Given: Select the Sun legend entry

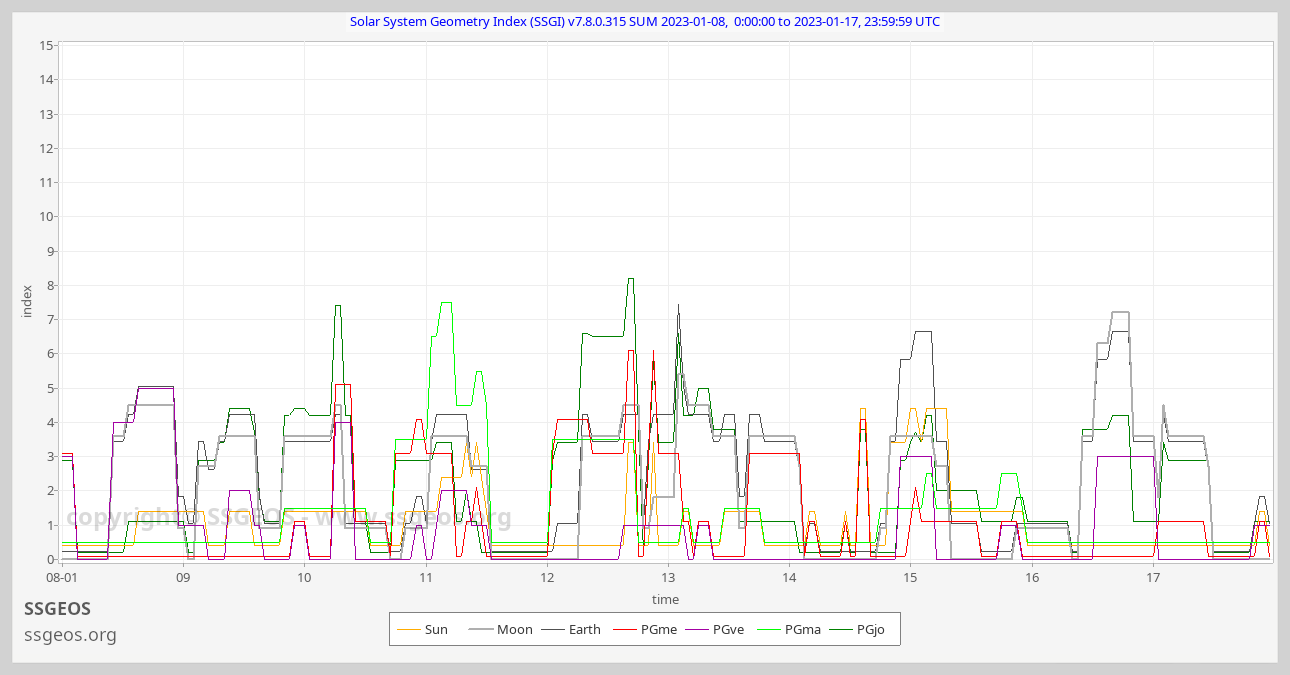Looking at the screenshot, I should click(x=422, y=629).
